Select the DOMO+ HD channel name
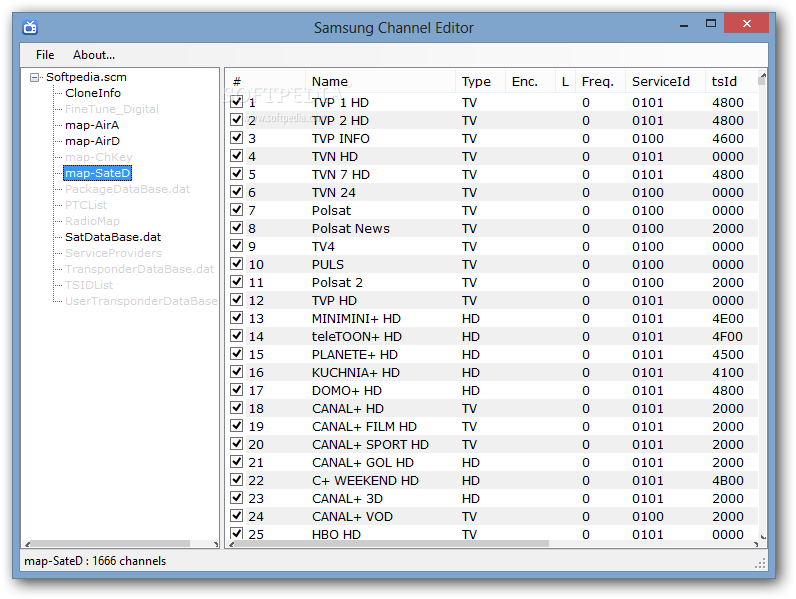Viewport: 796px width, 599px height. 347,390
